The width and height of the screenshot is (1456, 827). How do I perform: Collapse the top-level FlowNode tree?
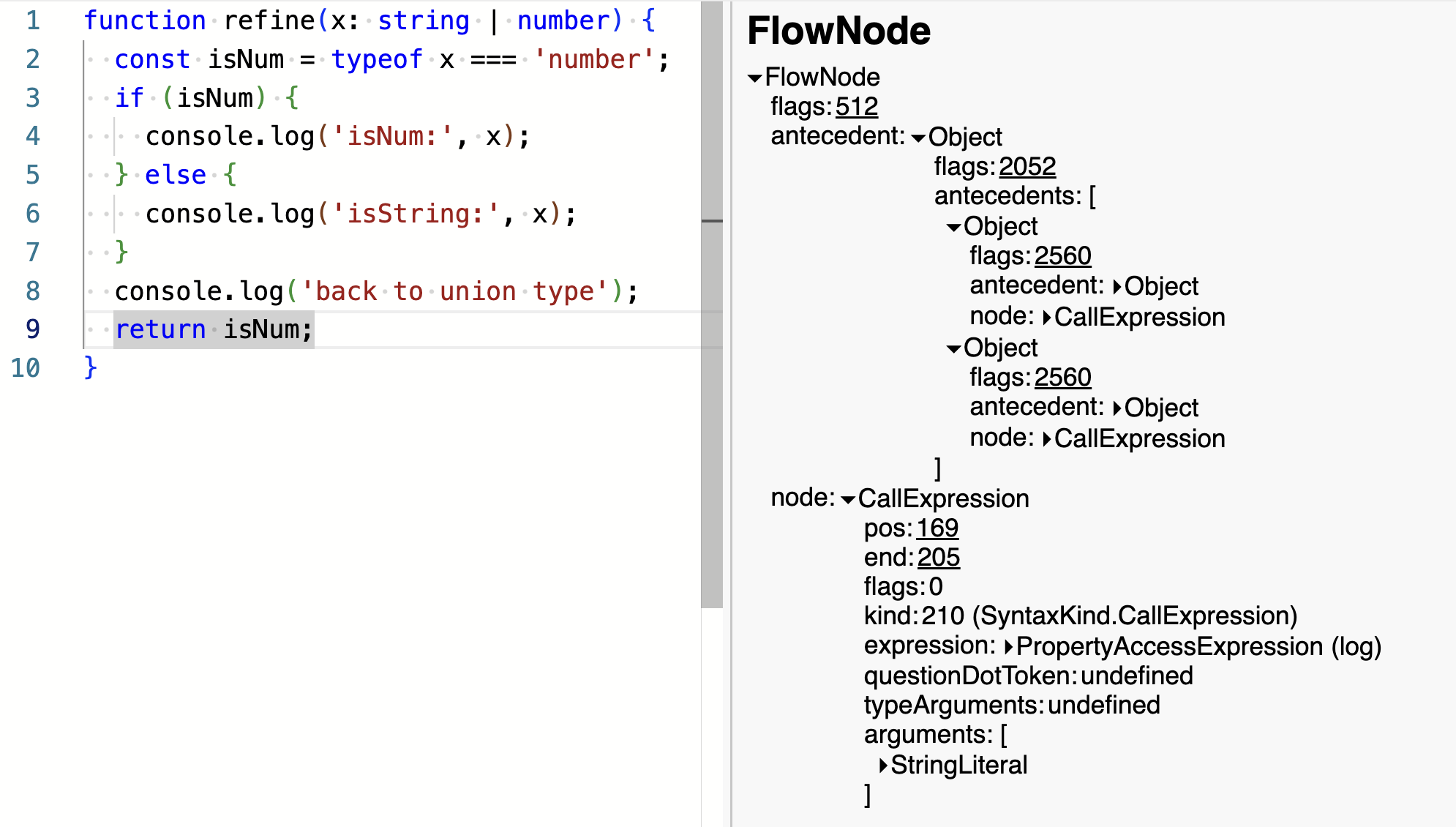click(755, 78)
